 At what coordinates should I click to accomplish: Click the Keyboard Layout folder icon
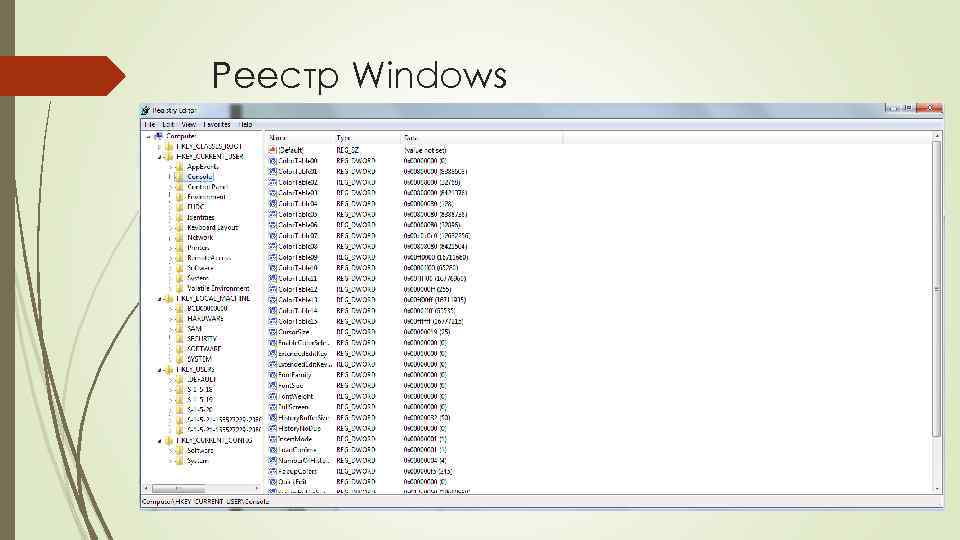(x=179, y=228)
